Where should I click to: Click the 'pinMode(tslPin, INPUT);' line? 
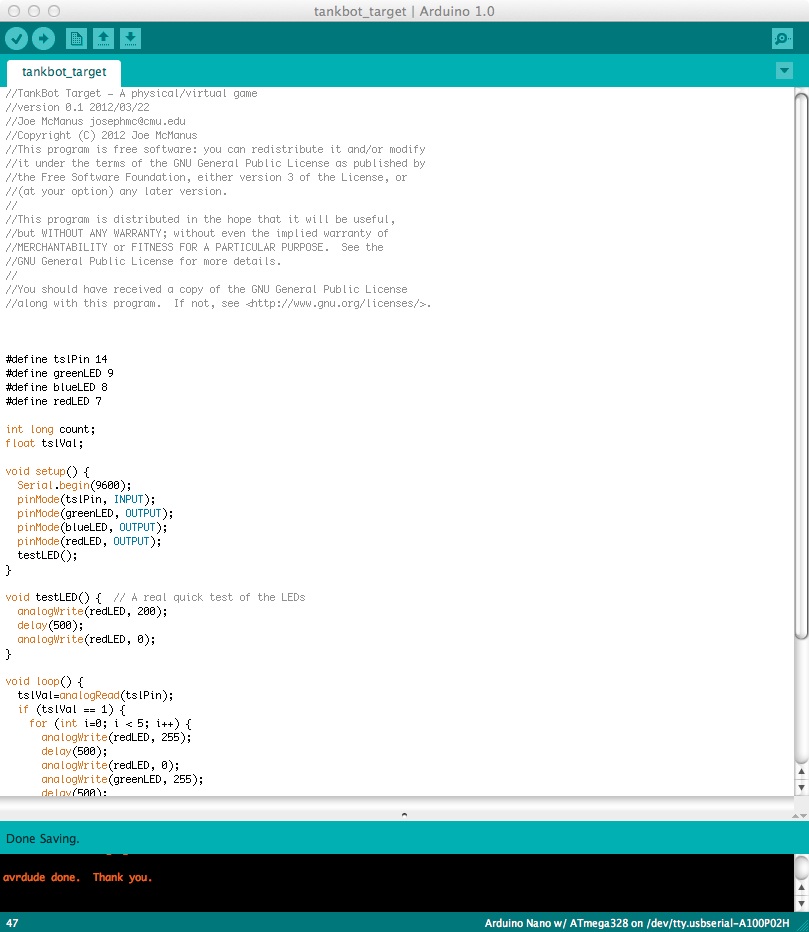pos(86,499)
